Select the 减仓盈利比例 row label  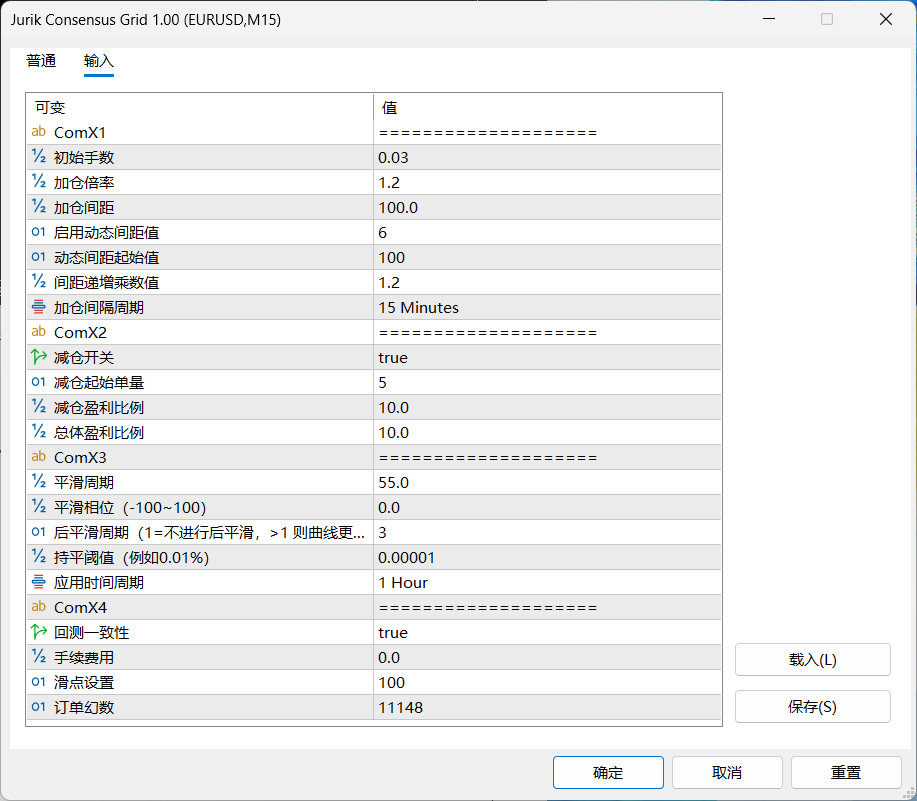pyautogui.click(x=99, y=408)
